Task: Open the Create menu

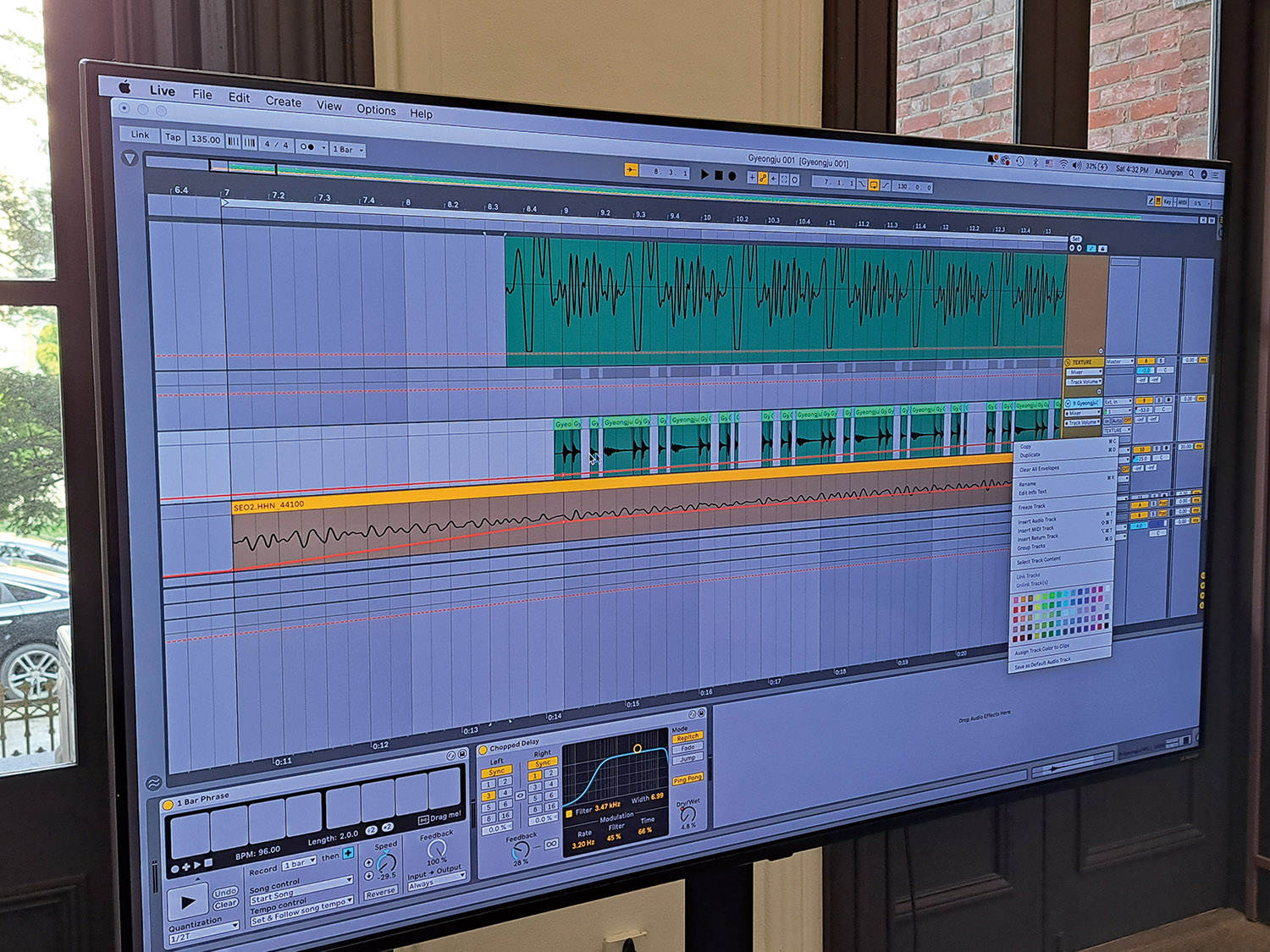Action: pyautogui.click(x=284, y=102)
